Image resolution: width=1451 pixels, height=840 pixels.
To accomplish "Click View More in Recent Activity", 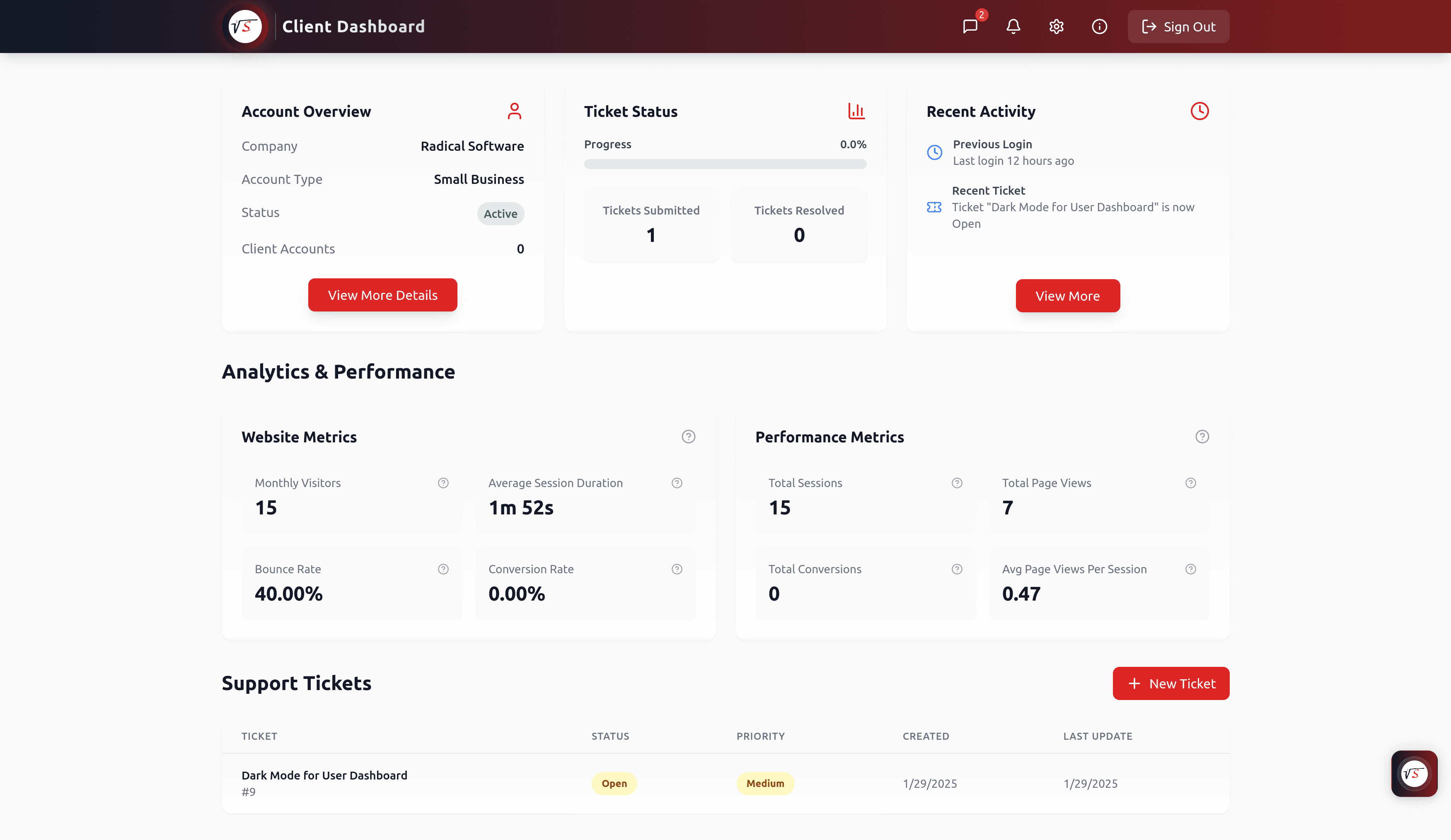I will (1067, 296).
